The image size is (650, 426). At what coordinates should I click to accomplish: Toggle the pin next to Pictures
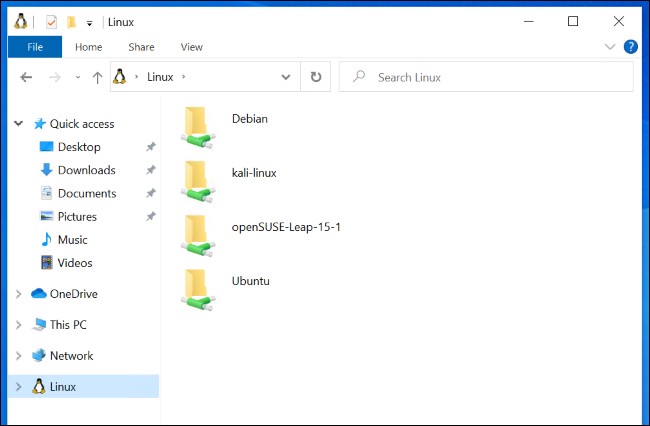[x=150, y=216]
